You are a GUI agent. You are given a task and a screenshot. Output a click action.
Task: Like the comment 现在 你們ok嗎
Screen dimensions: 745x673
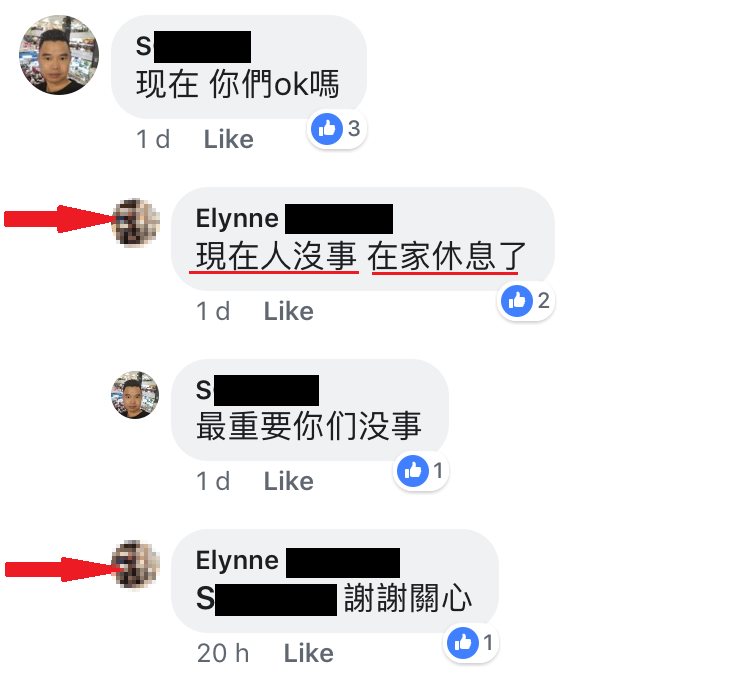229,139
